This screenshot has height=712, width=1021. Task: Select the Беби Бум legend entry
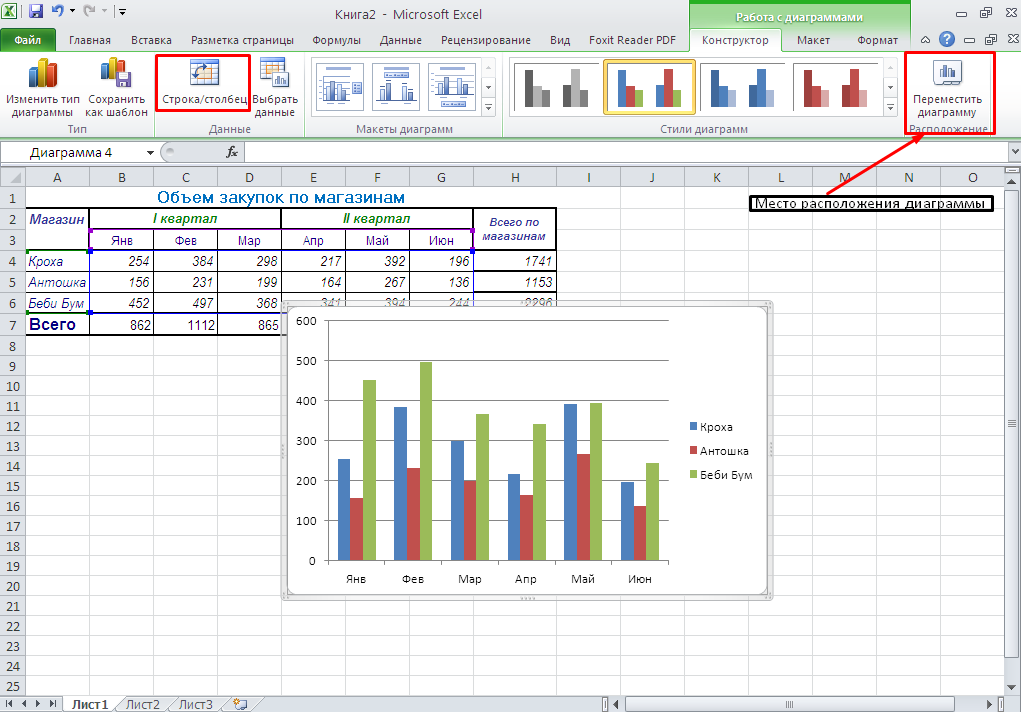click(x=725, y=475)
